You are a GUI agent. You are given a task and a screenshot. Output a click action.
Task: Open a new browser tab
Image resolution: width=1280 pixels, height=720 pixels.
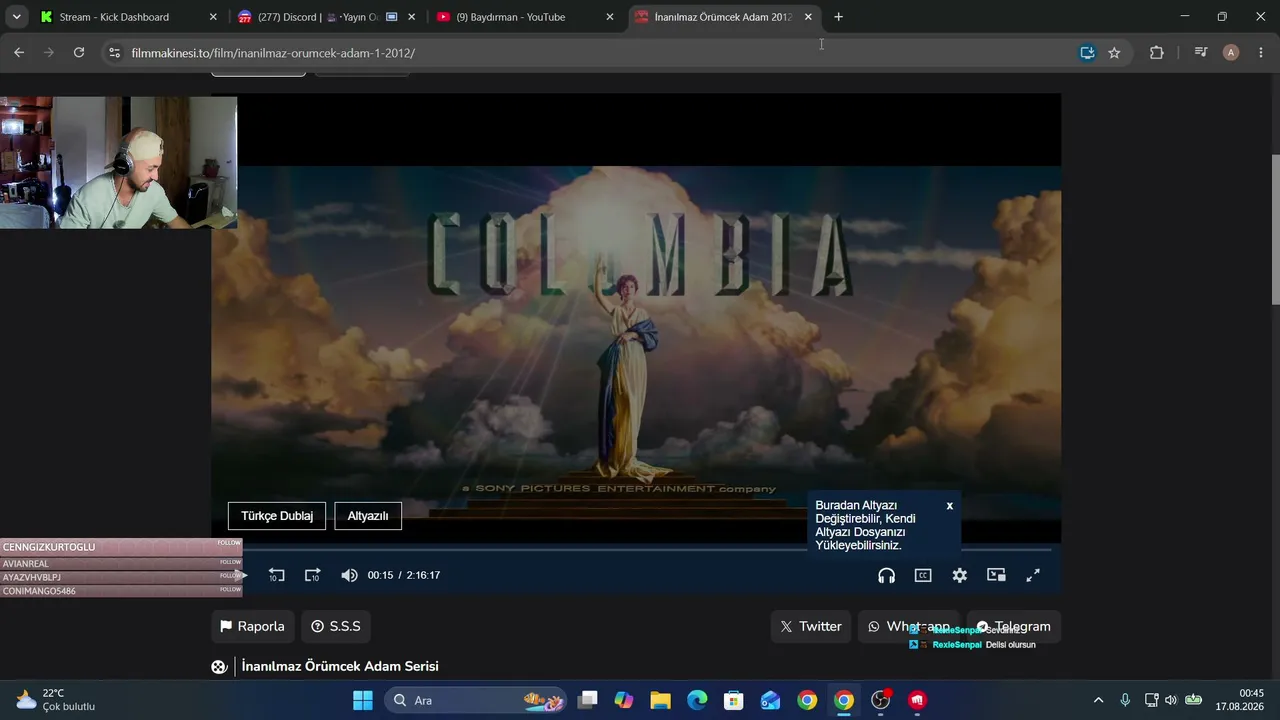coord(838,17)
